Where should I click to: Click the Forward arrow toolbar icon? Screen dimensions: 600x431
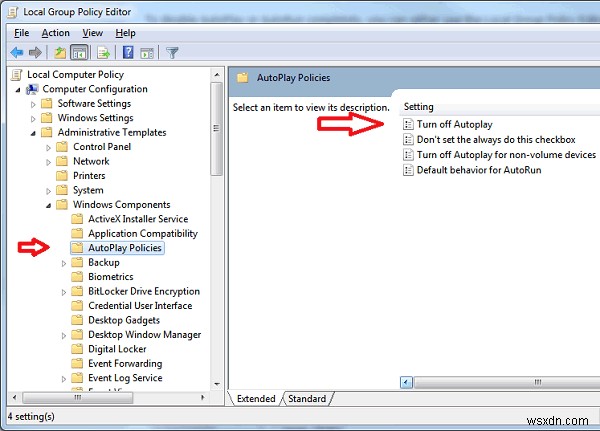click(35, 52)
